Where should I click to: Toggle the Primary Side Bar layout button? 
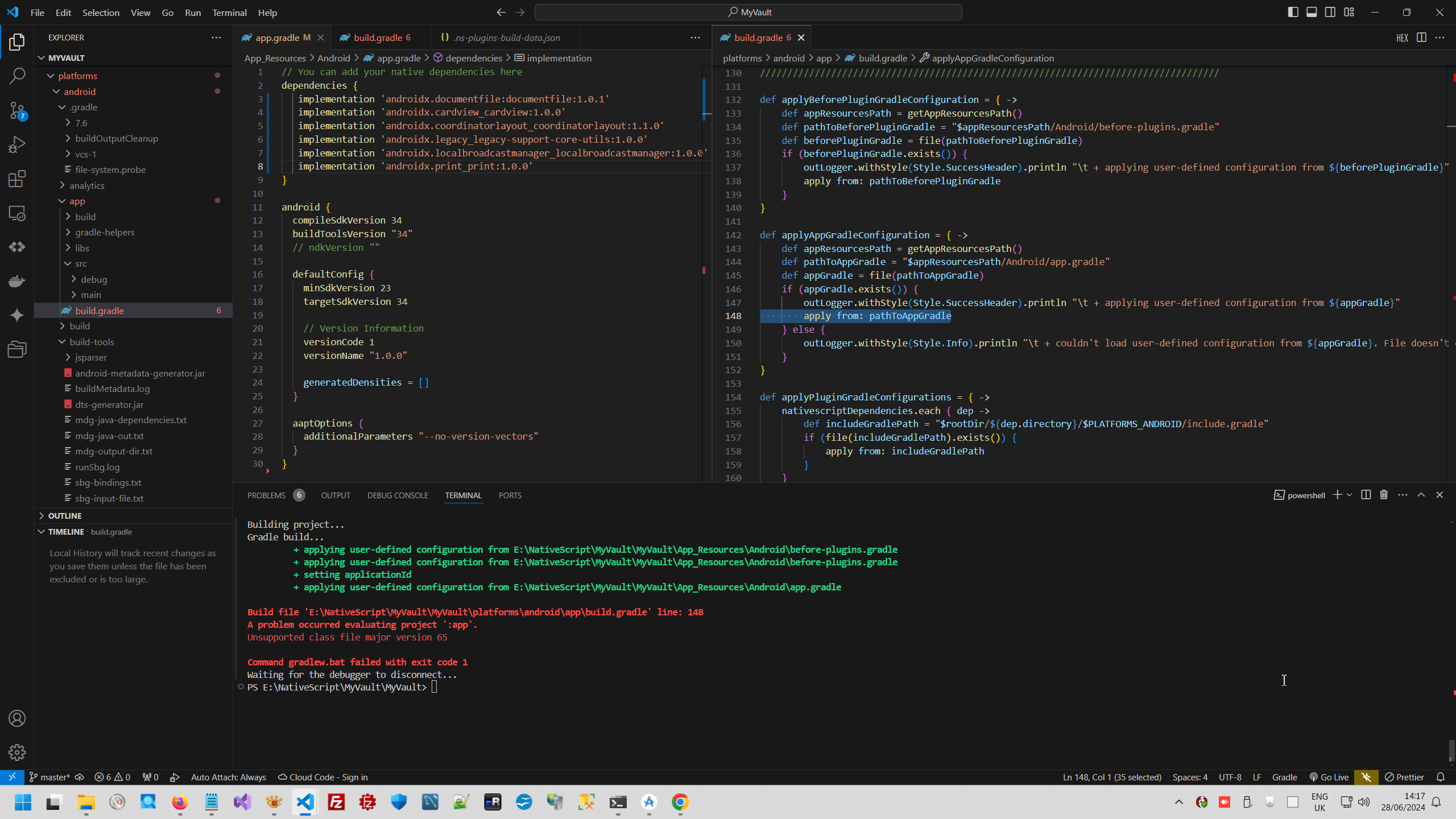tap(1293, 12)
